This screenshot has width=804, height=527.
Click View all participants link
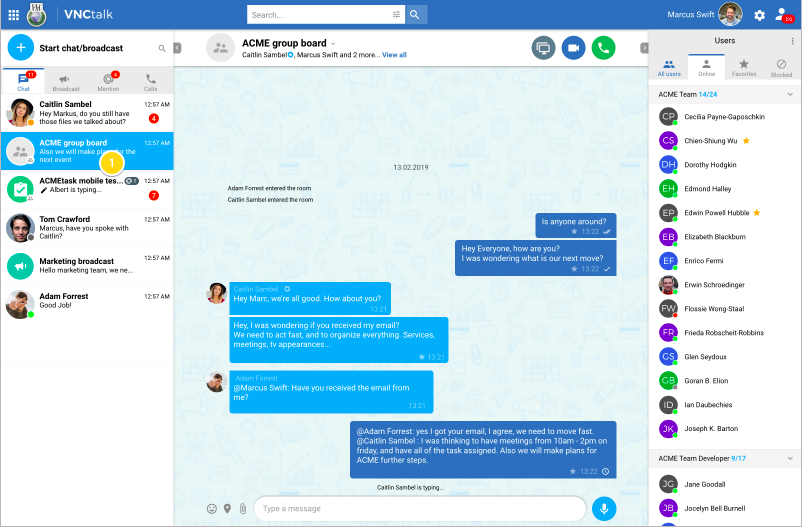[x=394, y=55]
